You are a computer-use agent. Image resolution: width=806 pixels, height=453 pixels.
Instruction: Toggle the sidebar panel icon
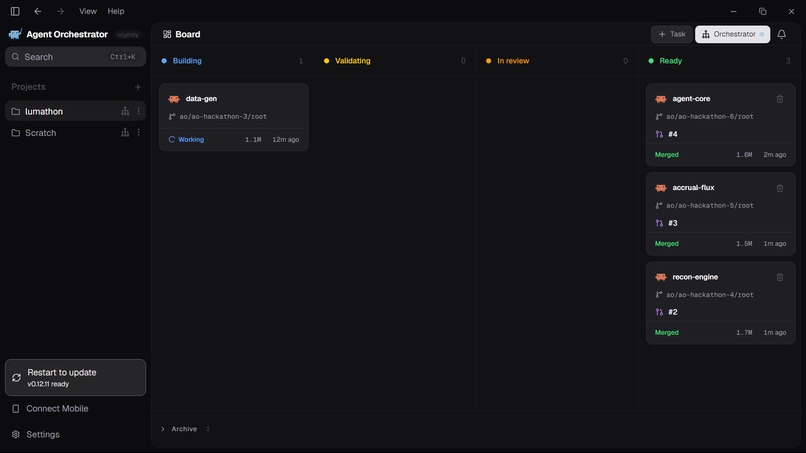point(15,11)
